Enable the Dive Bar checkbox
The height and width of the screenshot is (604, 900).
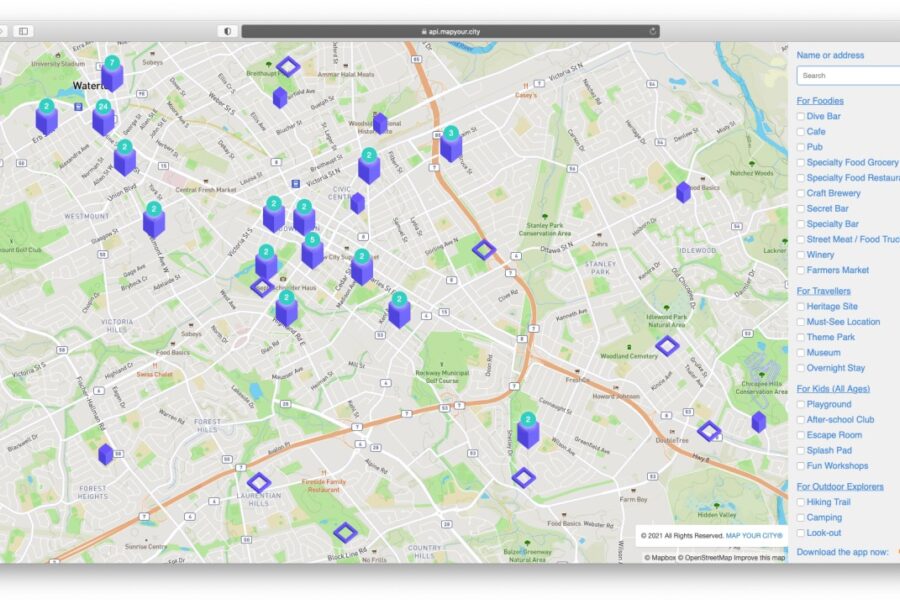[x=801, y=117]
